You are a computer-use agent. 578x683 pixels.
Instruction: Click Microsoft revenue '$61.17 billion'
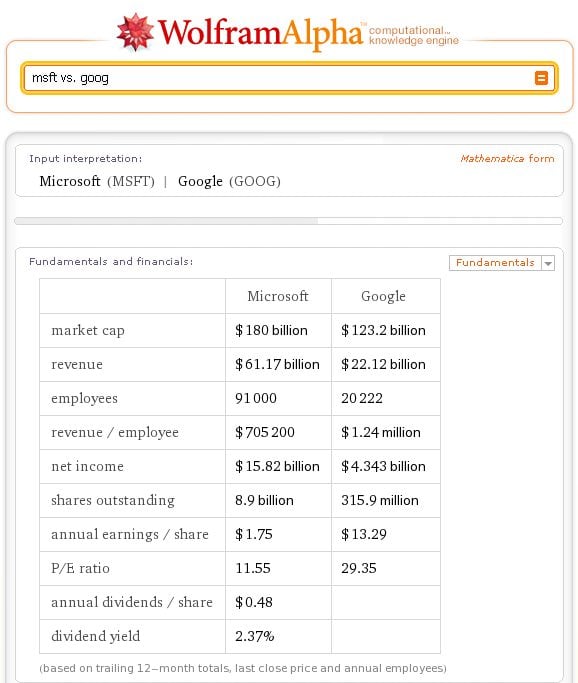pyautogui.click(x=277, y=364)
